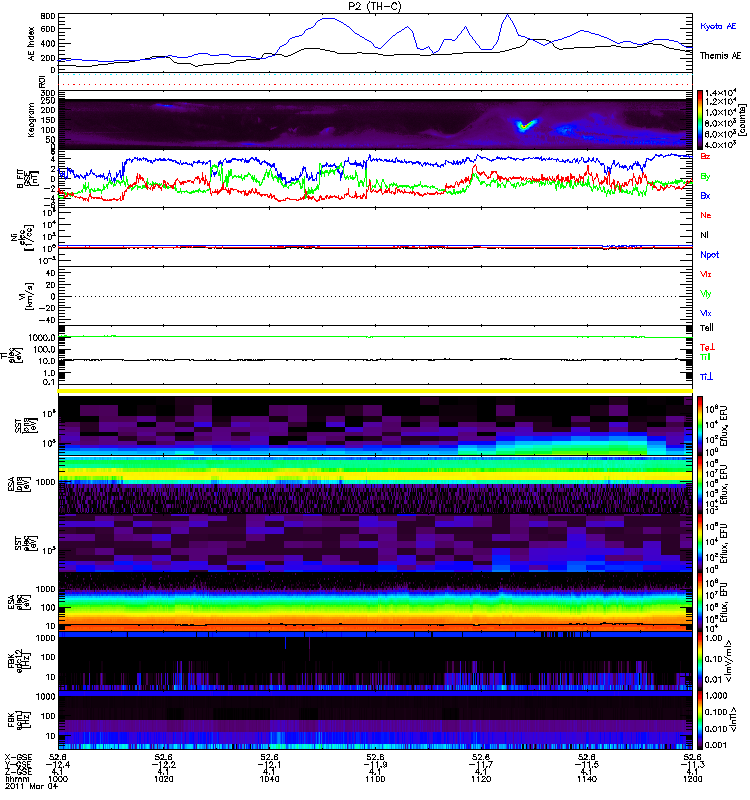Screen dimensions: 750x800
Task: Click the highest Kyoto AE peak
Action: (508, 15)
